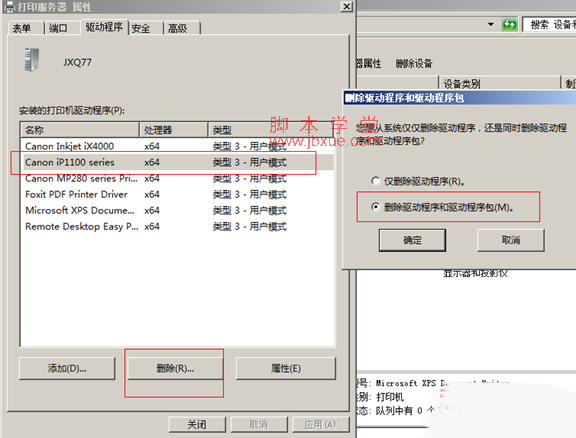576x438 pixels.
Task: Select Canon Inkjet iX4000 driver row
Action: click(x=178, y=146)
